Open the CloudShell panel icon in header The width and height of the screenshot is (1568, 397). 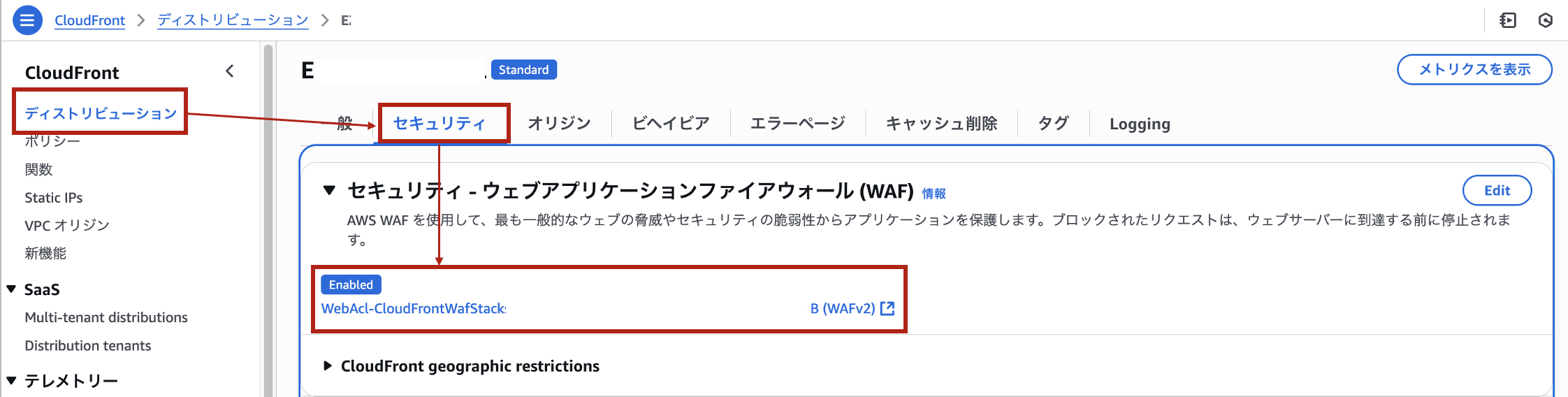(1508, 20)
